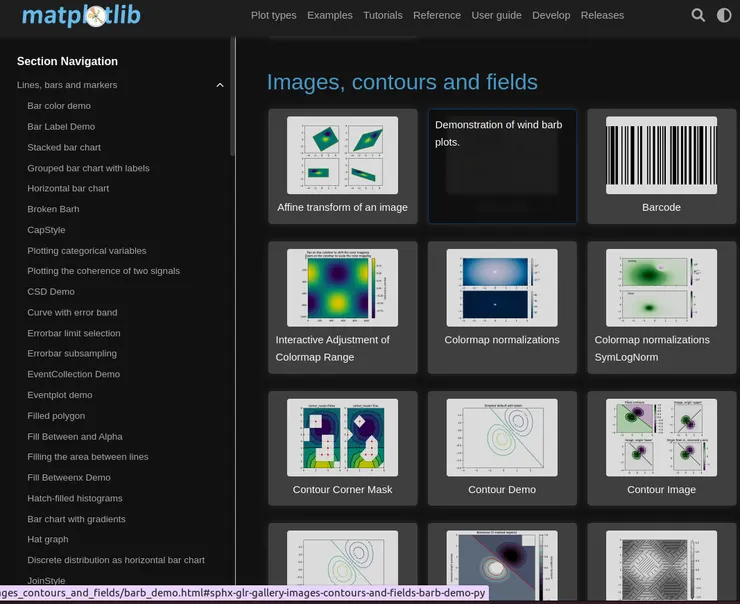Open Fill Between and Alpha link
Screen dimensions: 740x604
[x=75, y=436]
